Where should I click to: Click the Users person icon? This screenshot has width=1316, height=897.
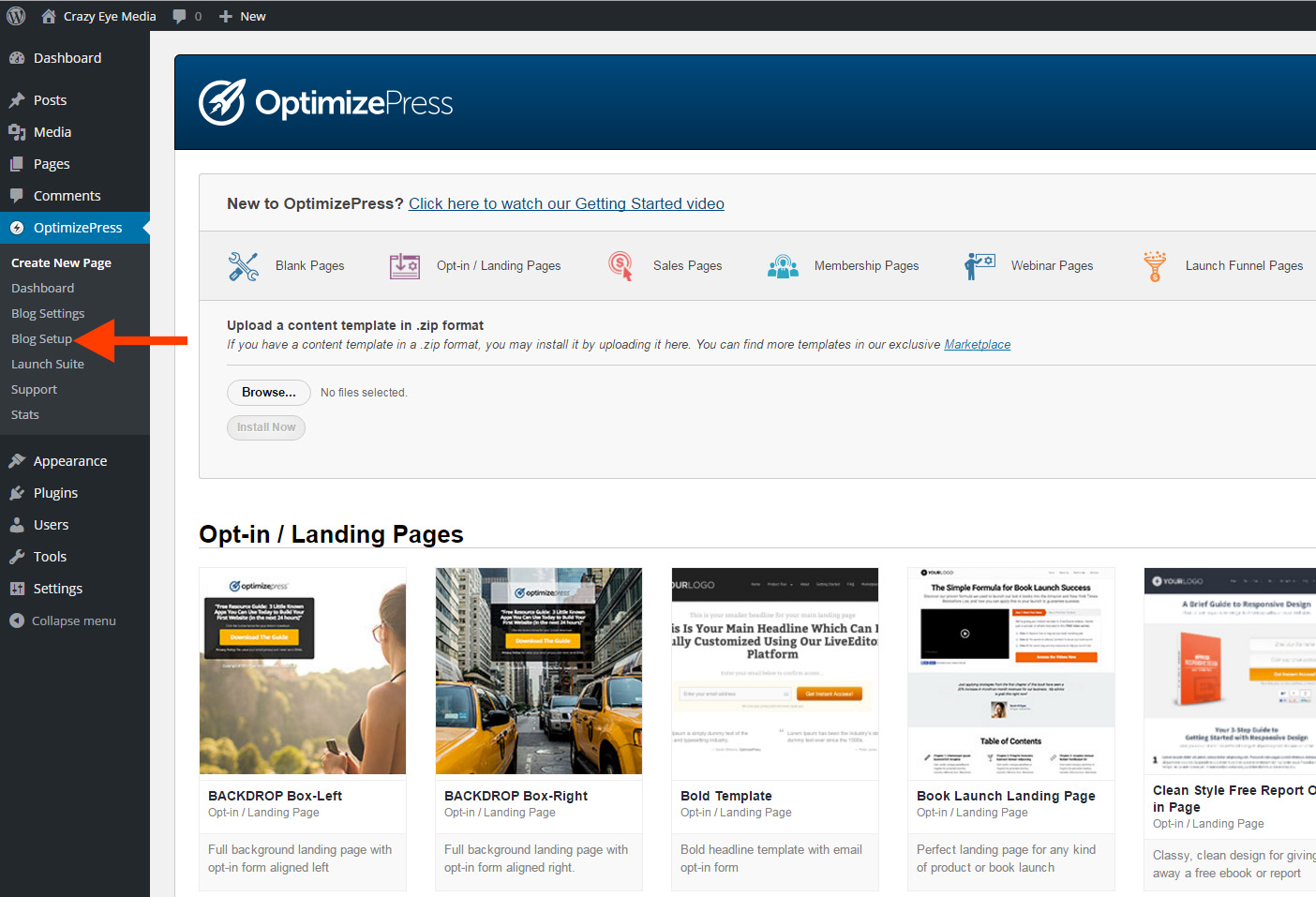click(x=17, y=525)
